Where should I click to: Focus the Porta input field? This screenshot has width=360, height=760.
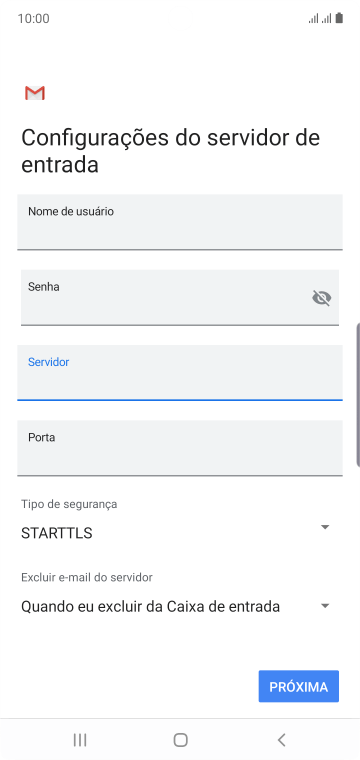[180, 448]
